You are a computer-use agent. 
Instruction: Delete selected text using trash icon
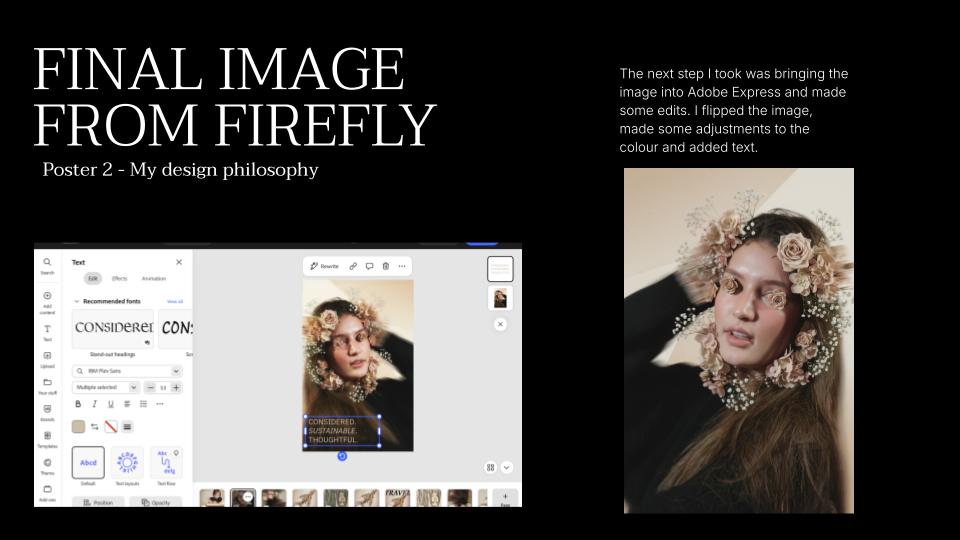(386, 266)
